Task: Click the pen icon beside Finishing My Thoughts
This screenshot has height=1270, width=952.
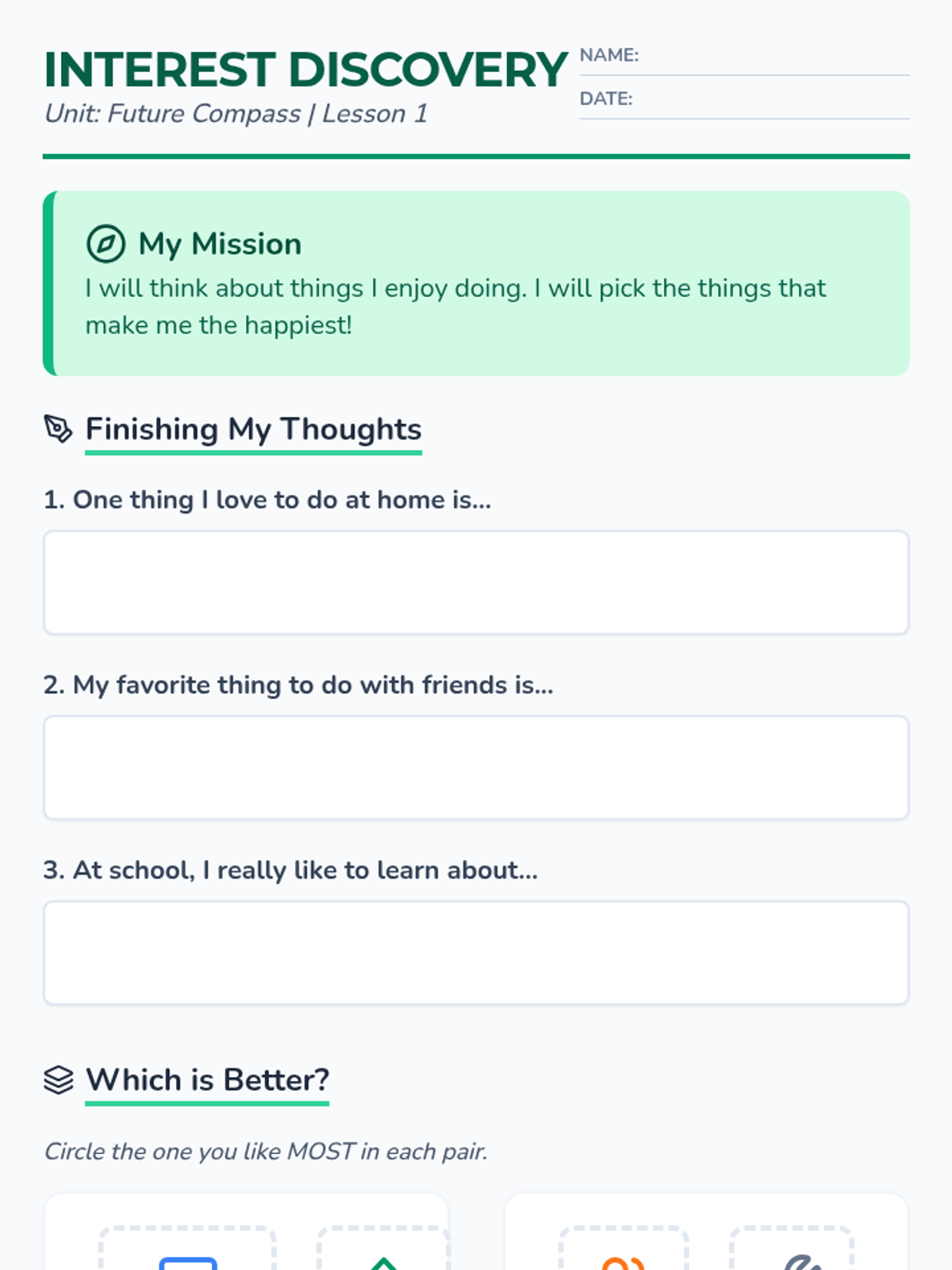Action: [x=58, y=429]
